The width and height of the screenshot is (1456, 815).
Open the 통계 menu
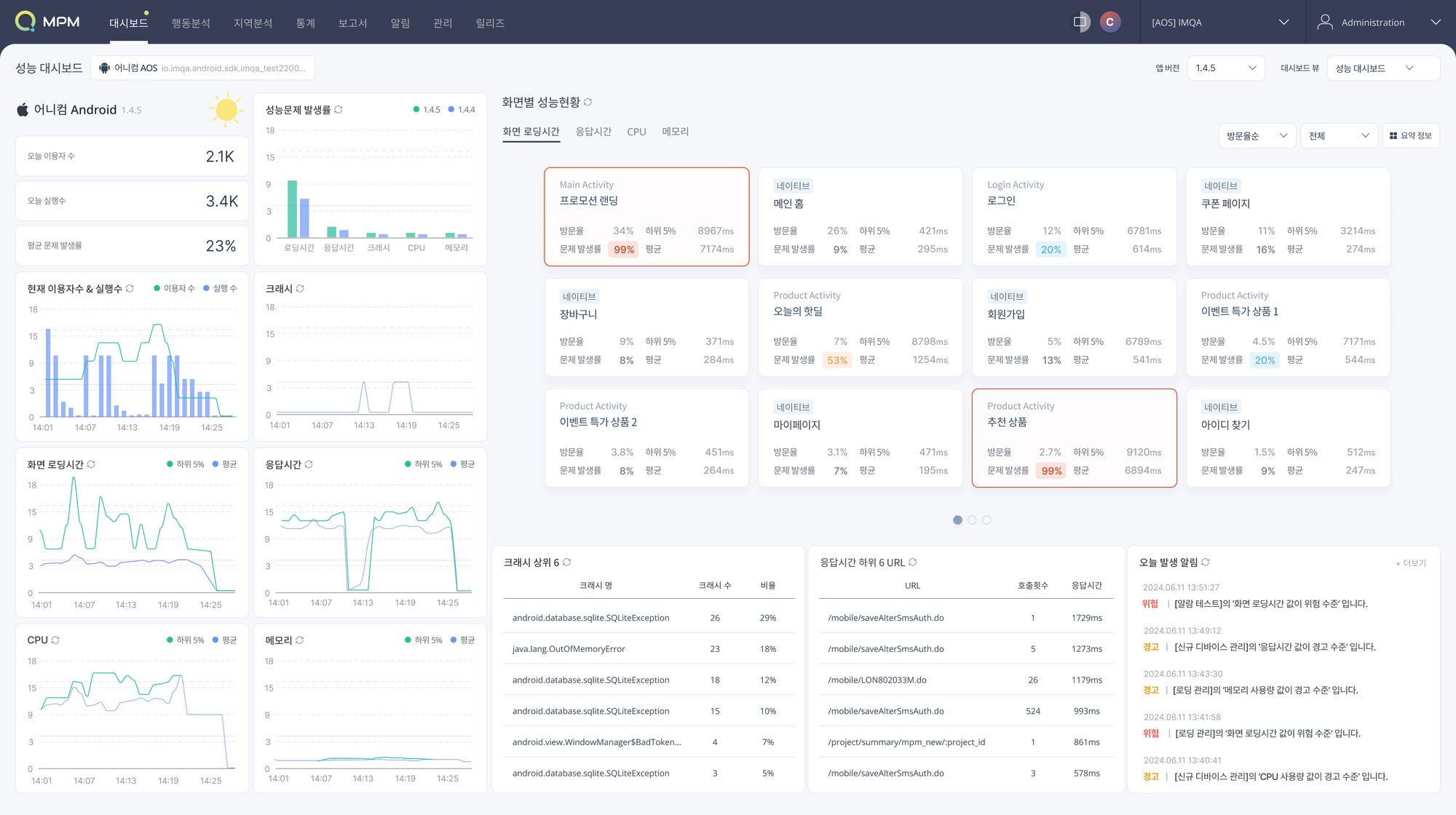(x=306, y=23)
